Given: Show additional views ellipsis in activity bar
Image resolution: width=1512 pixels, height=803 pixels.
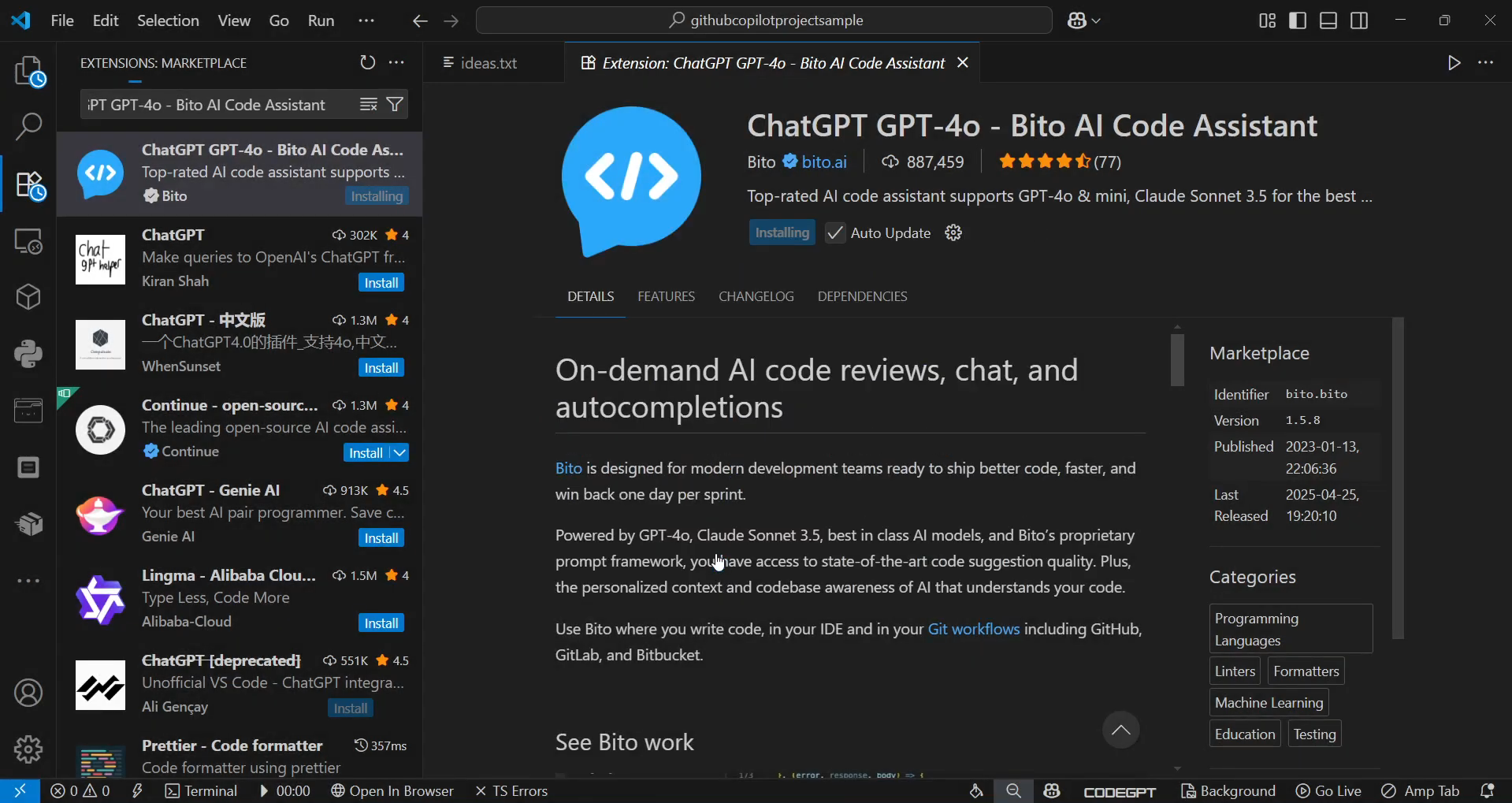Looking at the screenshot, I should click(29, 581).
